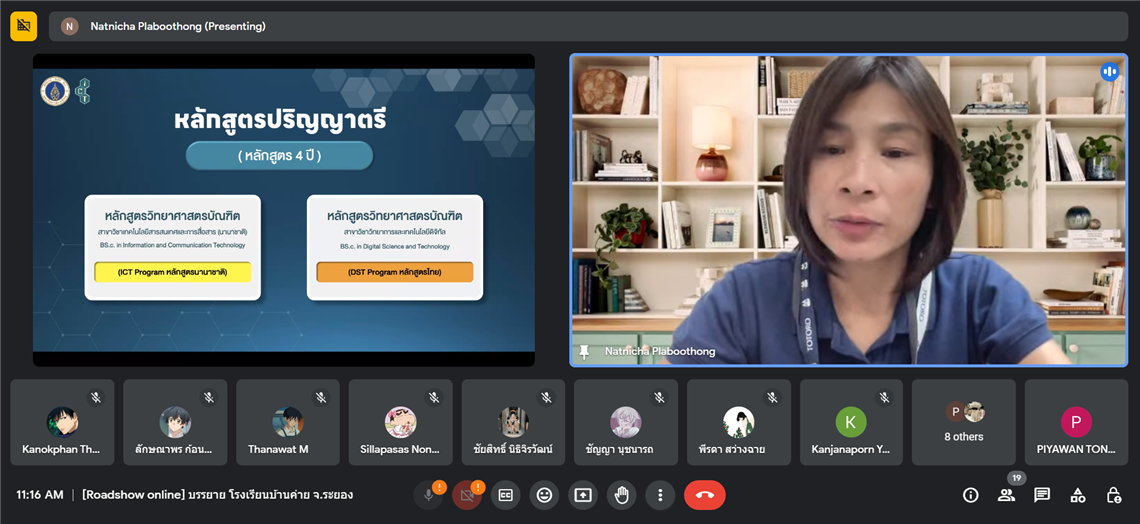Viewport: 1140px width, 524px height.
Task: Raise your hand
Action: click(x=621, y=495)
